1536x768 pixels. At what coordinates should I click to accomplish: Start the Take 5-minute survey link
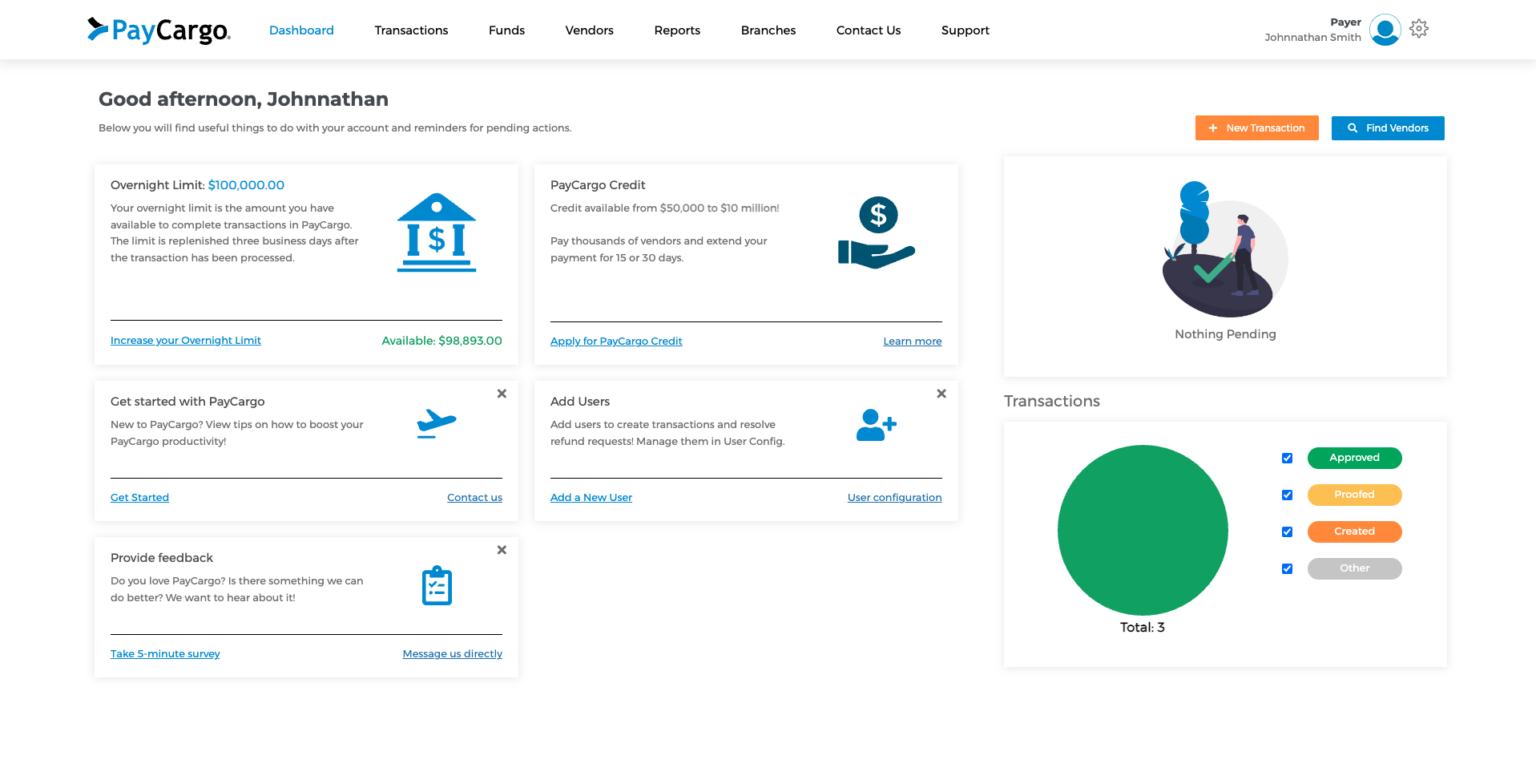coord(165,653)
